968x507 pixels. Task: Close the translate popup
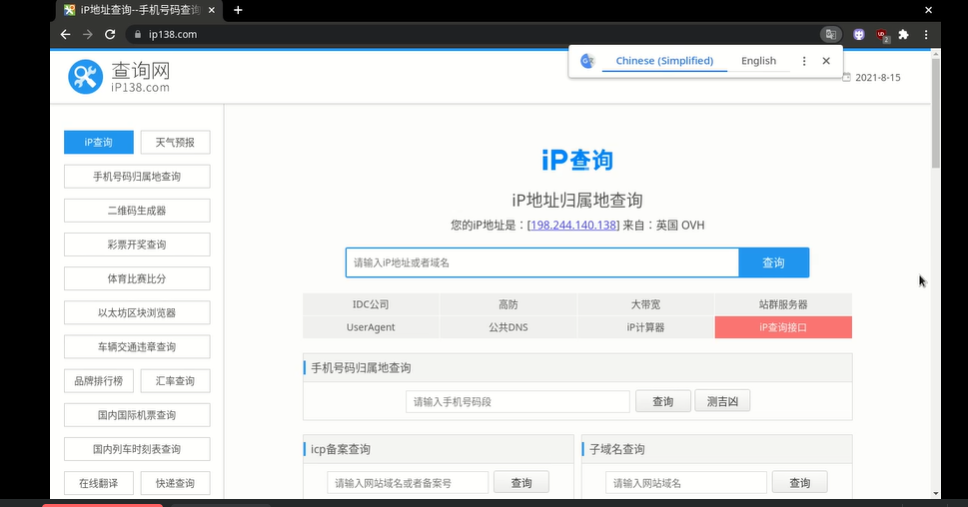point(826,61)
